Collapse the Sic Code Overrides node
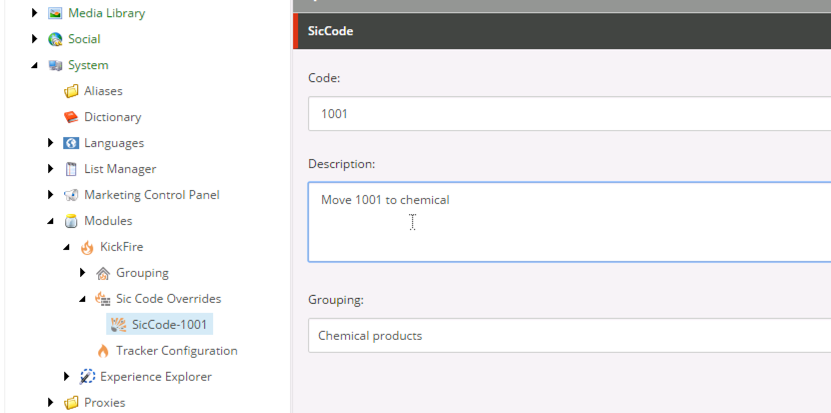Image resolution: width=831 pixels, height=413 pixels. 83,299
